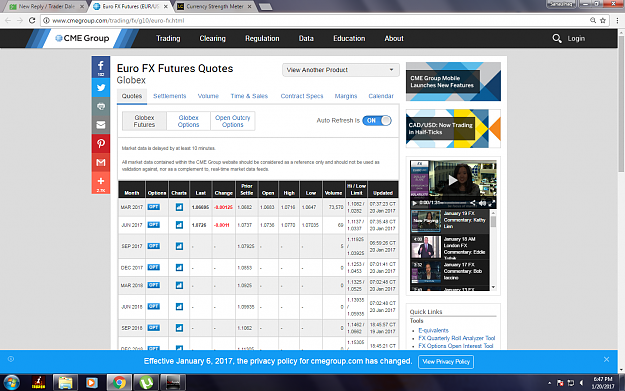Share page via Twitter bird icon
Screen dimensions: 625x391
point(101,87)
